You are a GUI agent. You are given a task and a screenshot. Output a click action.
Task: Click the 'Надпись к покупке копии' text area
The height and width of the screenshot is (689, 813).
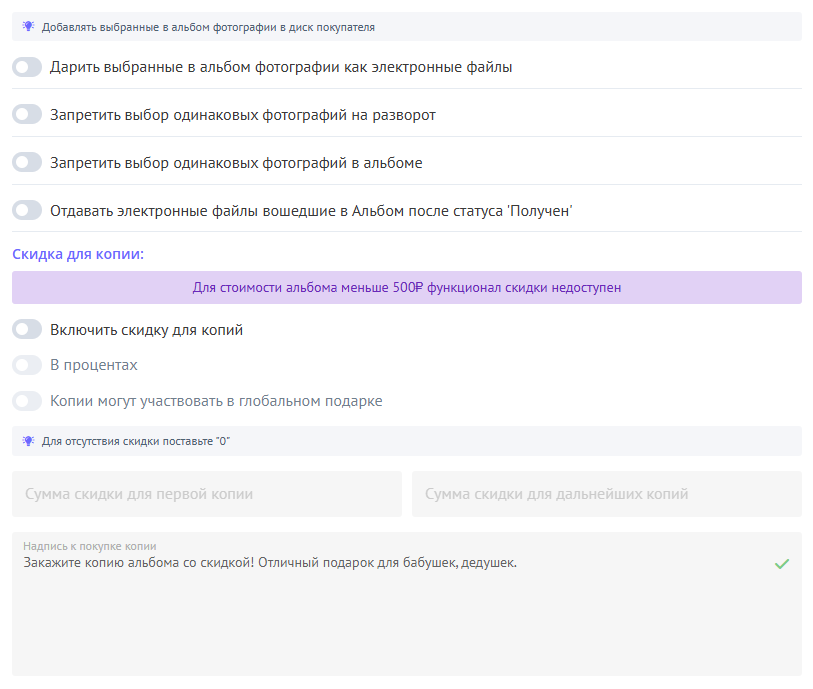pos(400,620)
